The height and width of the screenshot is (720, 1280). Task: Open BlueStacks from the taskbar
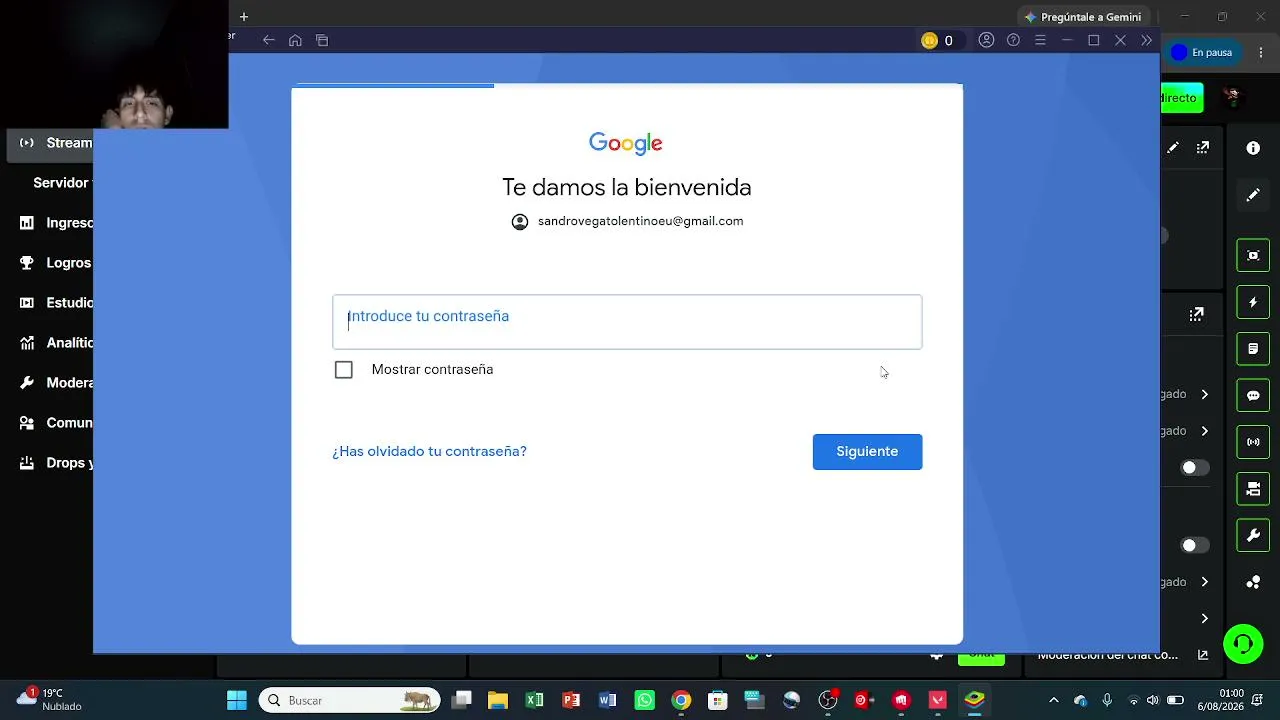(x=975, y=700)
